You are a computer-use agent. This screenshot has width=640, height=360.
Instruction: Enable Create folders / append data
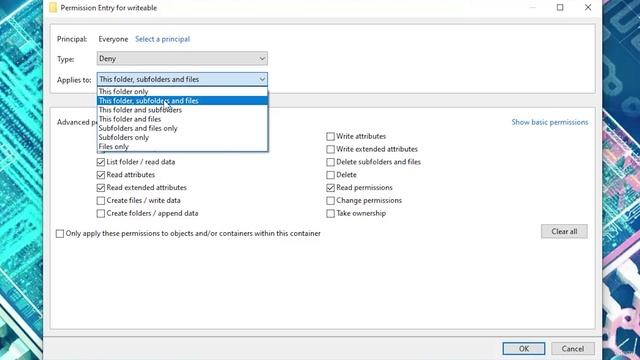[x=101, y=213]
